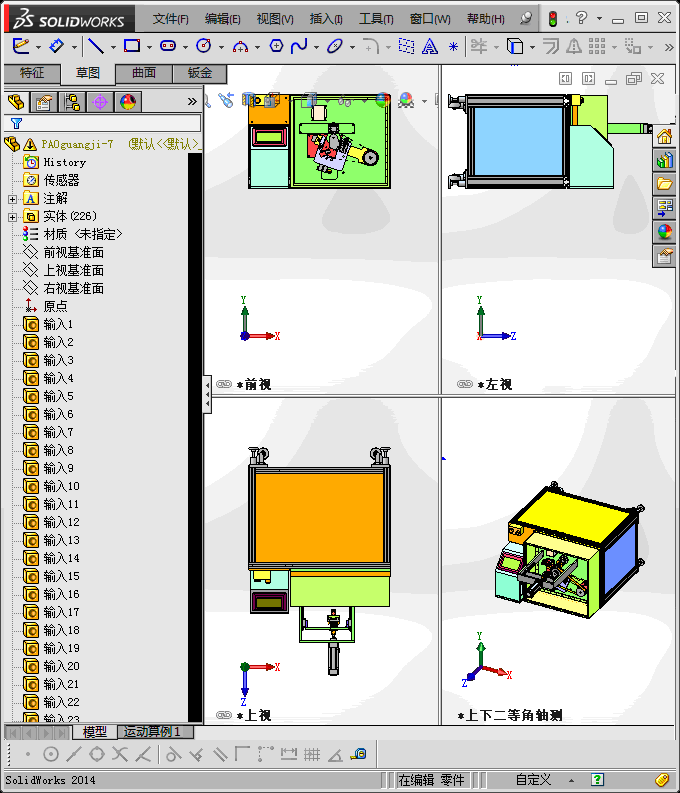This screenshot has width=680, height=793.
Task: Open the DisplayManager tab icon
Action: (128, 102)
